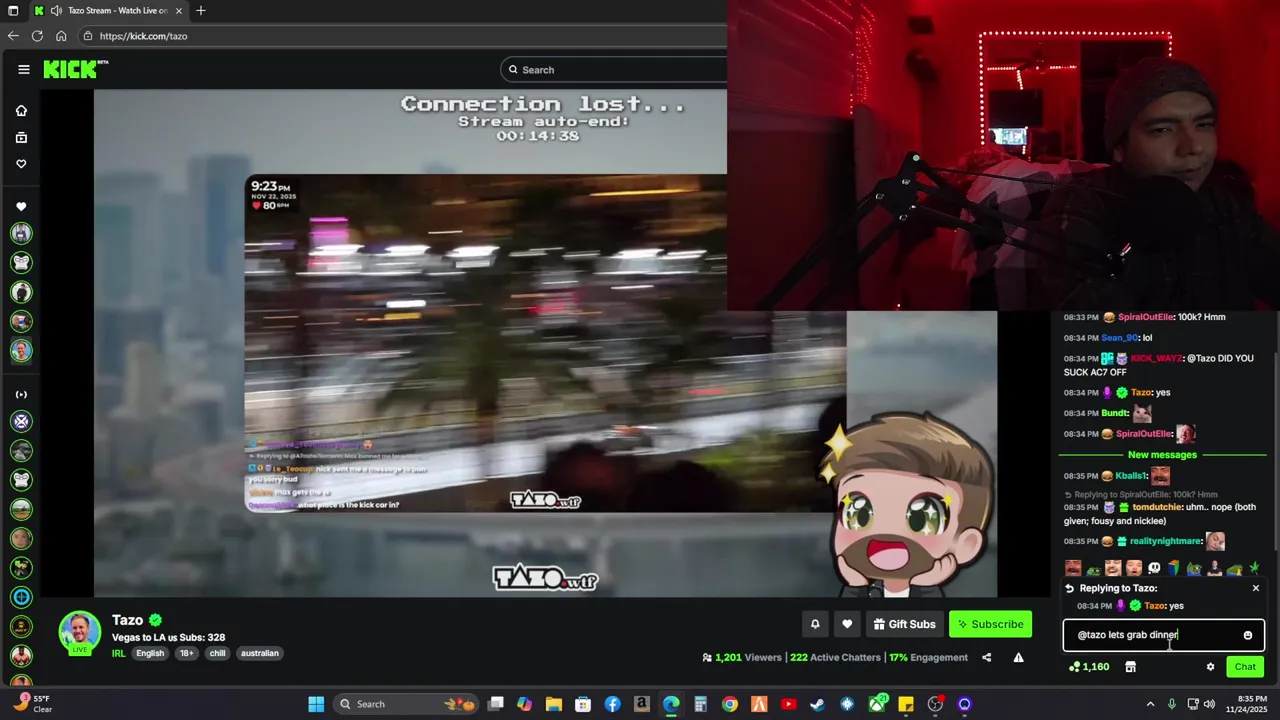Go to Home in Kick sidebar
Viewport: 1280px width, 720px height.
tap(21, 111)
